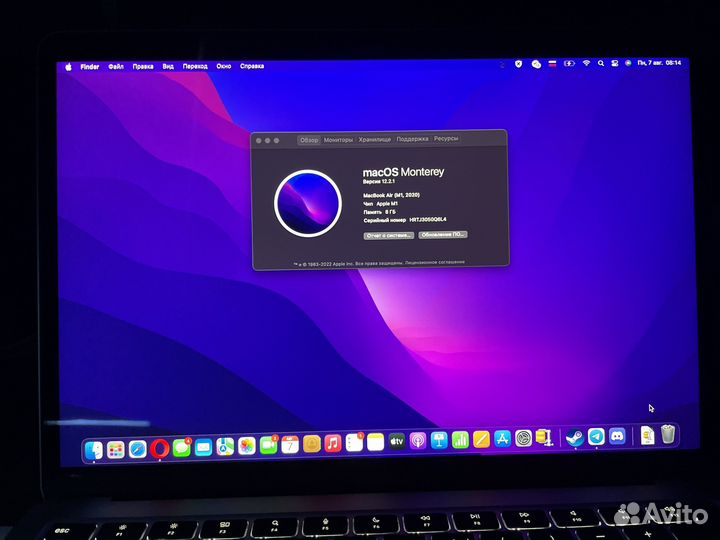Switch to the Хранилище tab
The height and width of the screenshot is (540, 720).
click(375, 139)
